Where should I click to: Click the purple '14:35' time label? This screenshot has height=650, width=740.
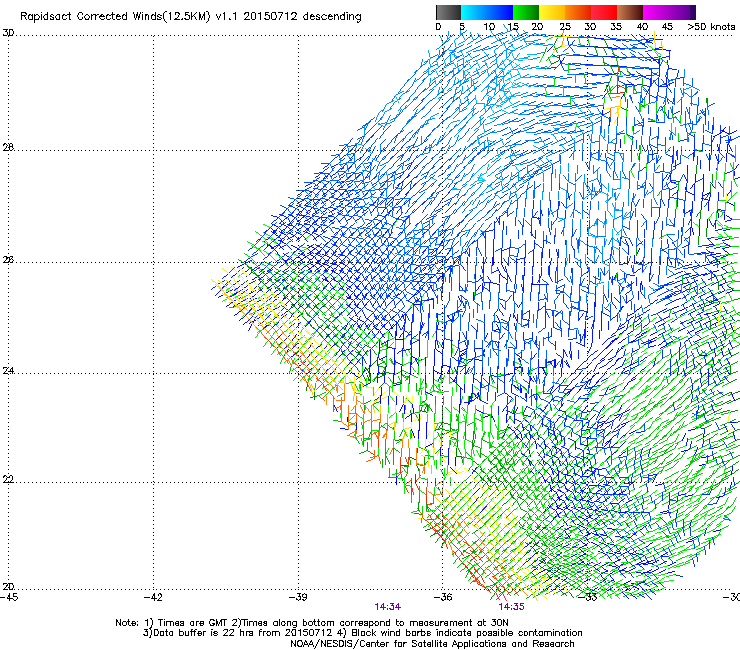[x=512, y=607]
